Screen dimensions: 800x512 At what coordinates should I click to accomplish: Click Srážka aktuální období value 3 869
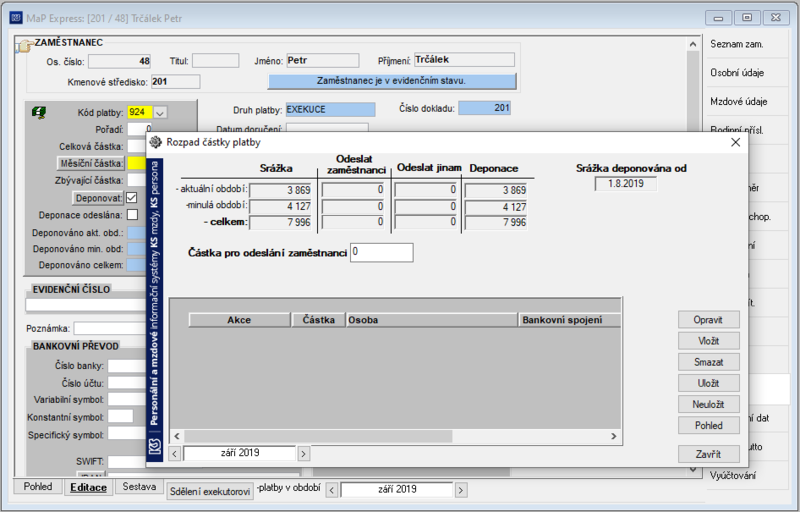tap(281, 190)
